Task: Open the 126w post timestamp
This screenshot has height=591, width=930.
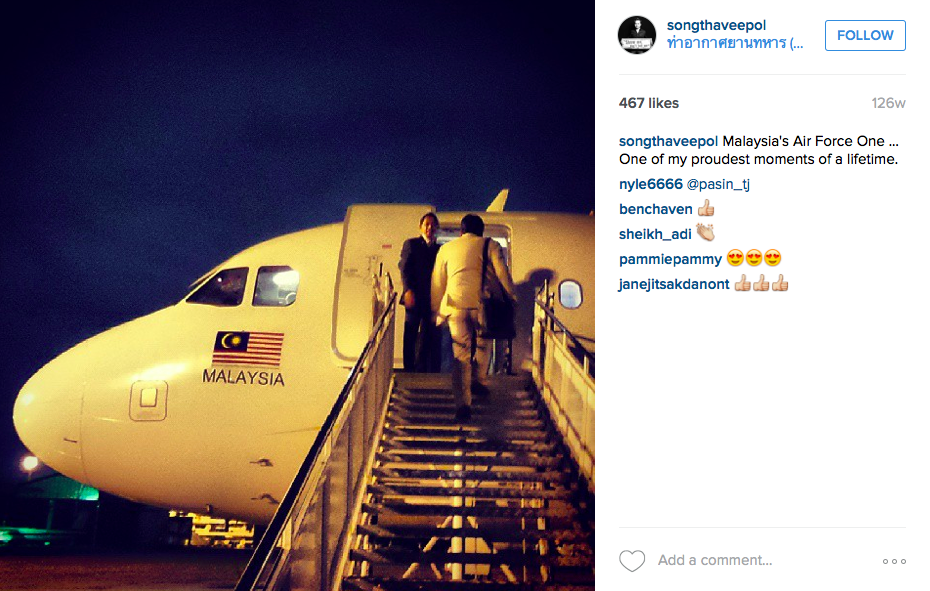Action: 888,103
